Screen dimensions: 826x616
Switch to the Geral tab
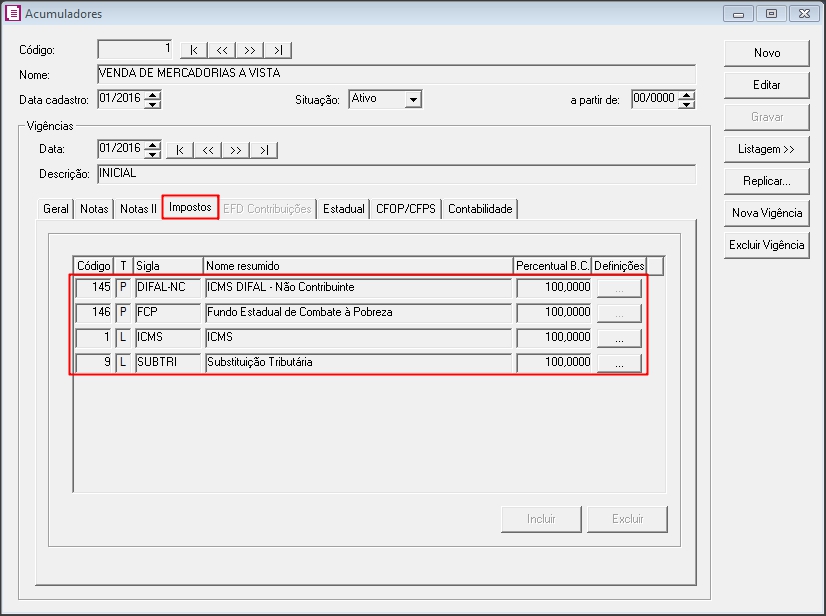pos(56,209)
